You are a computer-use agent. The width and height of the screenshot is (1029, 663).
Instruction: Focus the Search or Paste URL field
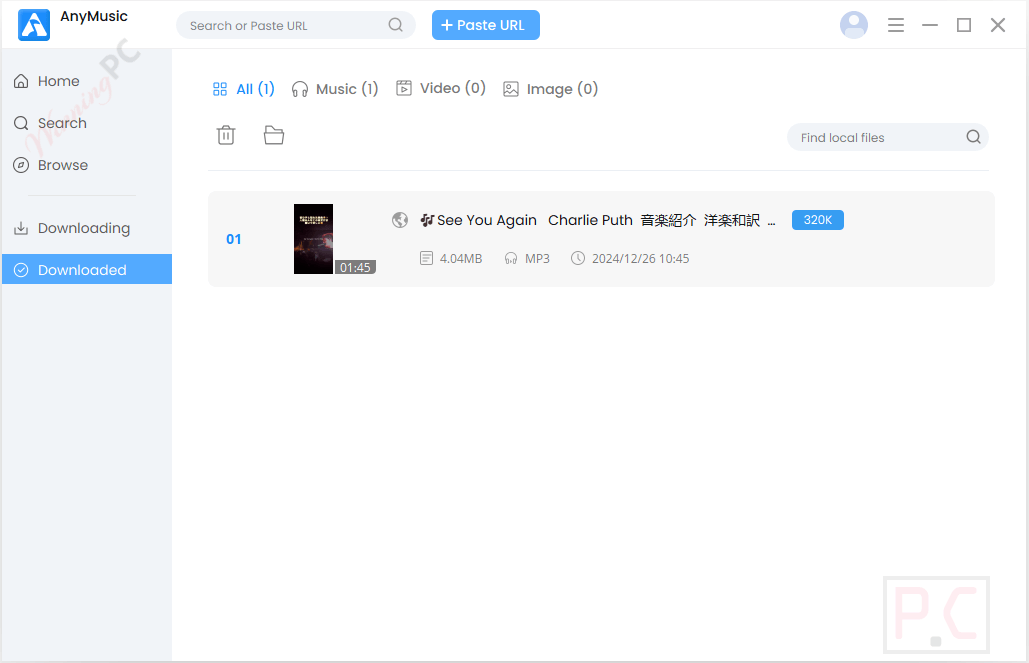(x=295, y=25)
